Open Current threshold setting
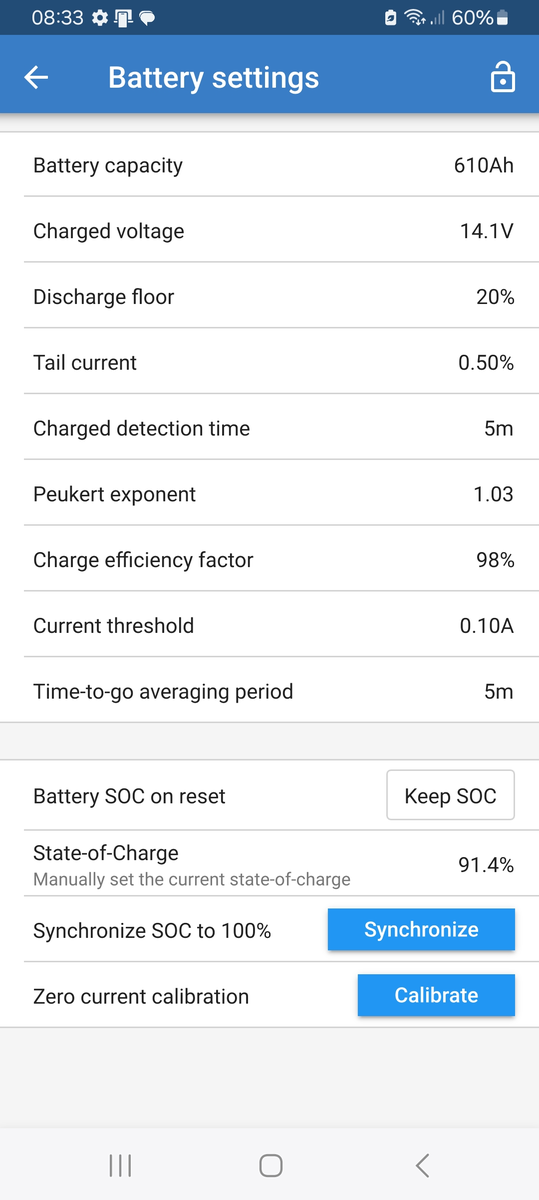 click(x=269, y=626)
